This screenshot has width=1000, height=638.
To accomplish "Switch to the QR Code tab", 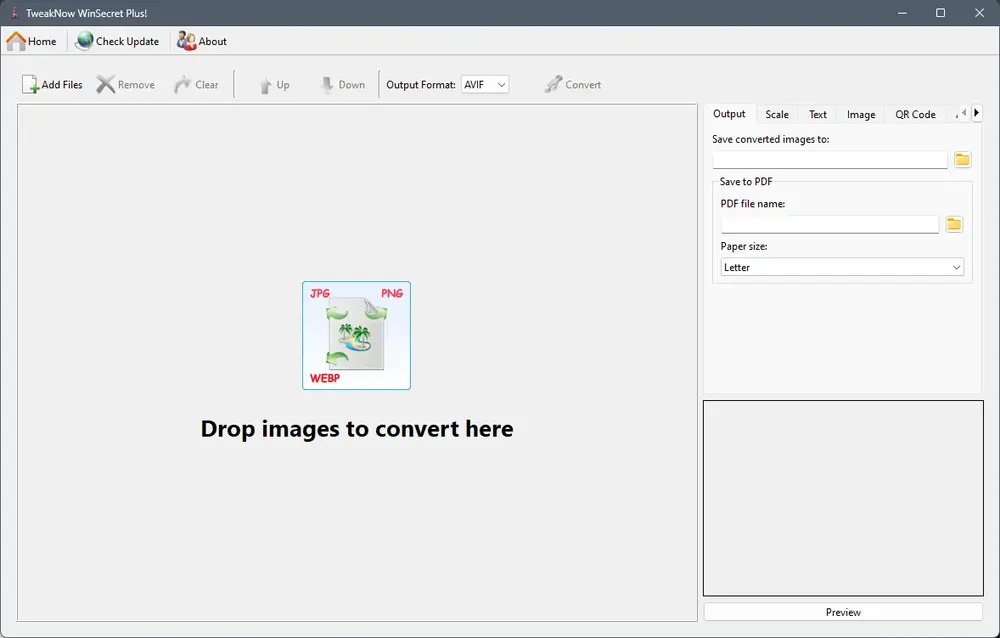I will (915, 114).
